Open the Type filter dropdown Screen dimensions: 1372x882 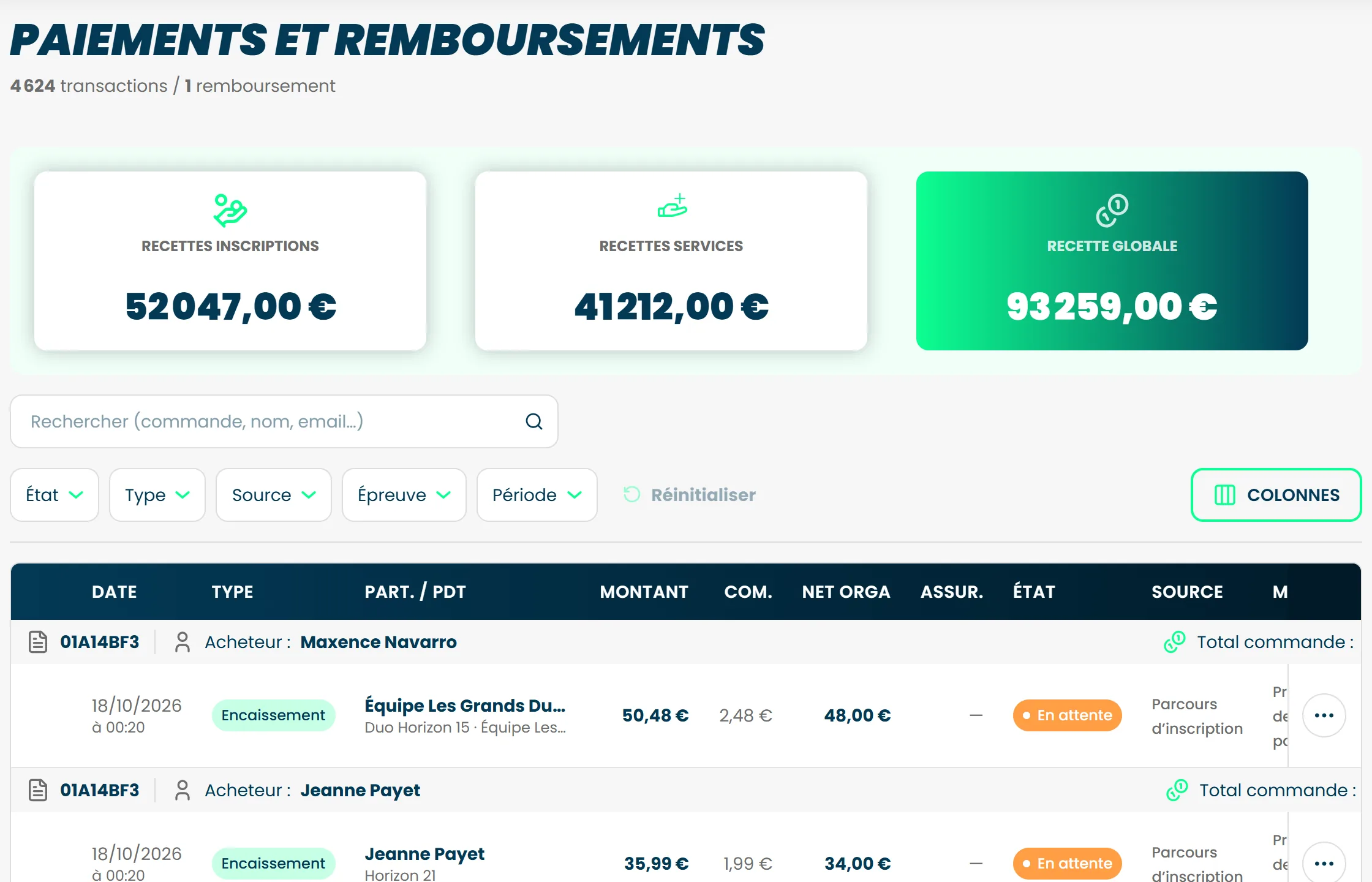[157, 495]
